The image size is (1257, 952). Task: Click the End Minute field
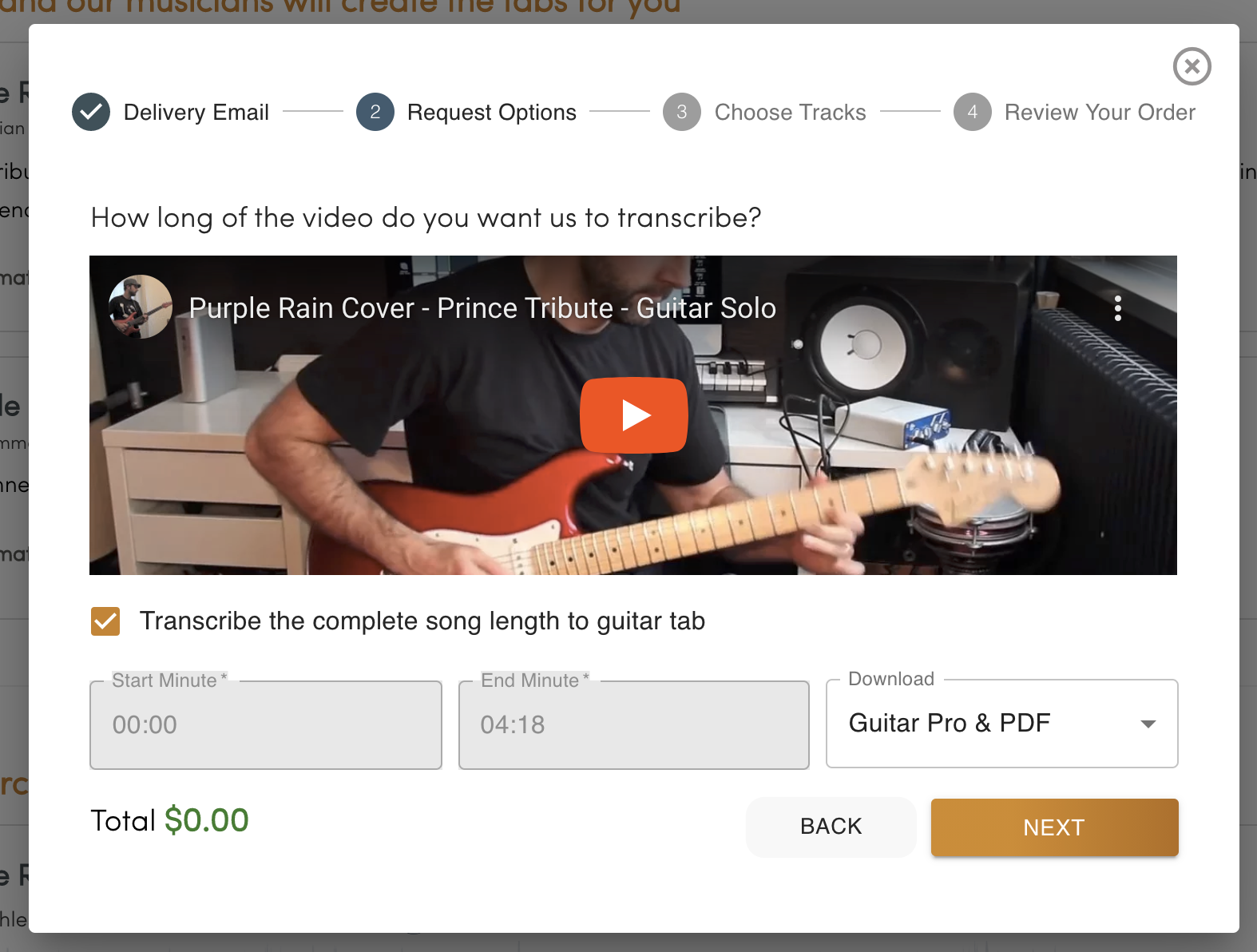click(x=634, y=724)
